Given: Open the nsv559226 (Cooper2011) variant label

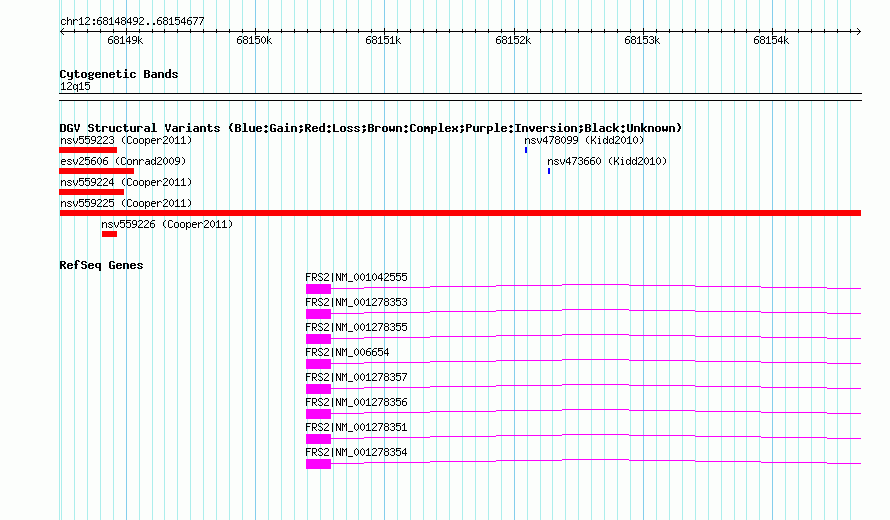Looking at the screenshot, I should [x=167, y=224].
